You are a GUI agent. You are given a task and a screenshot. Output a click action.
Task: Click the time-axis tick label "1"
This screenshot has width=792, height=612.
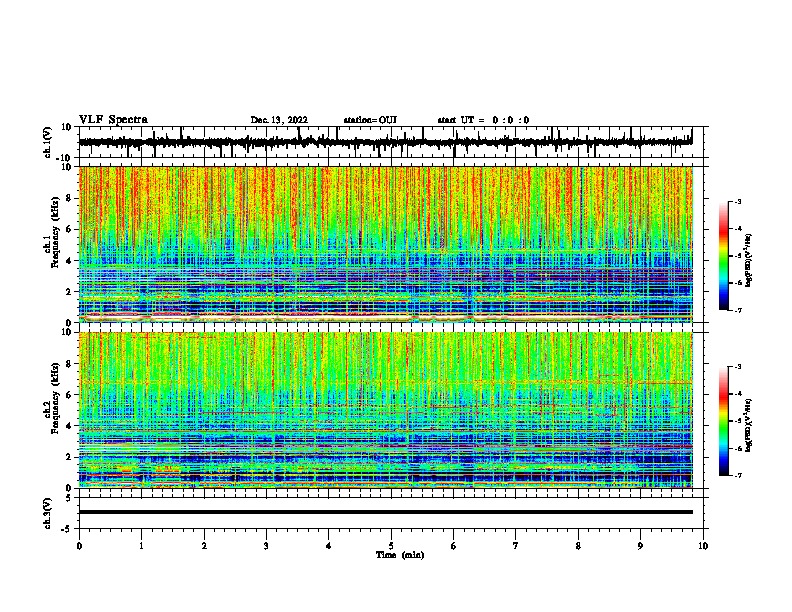point(141,546)
